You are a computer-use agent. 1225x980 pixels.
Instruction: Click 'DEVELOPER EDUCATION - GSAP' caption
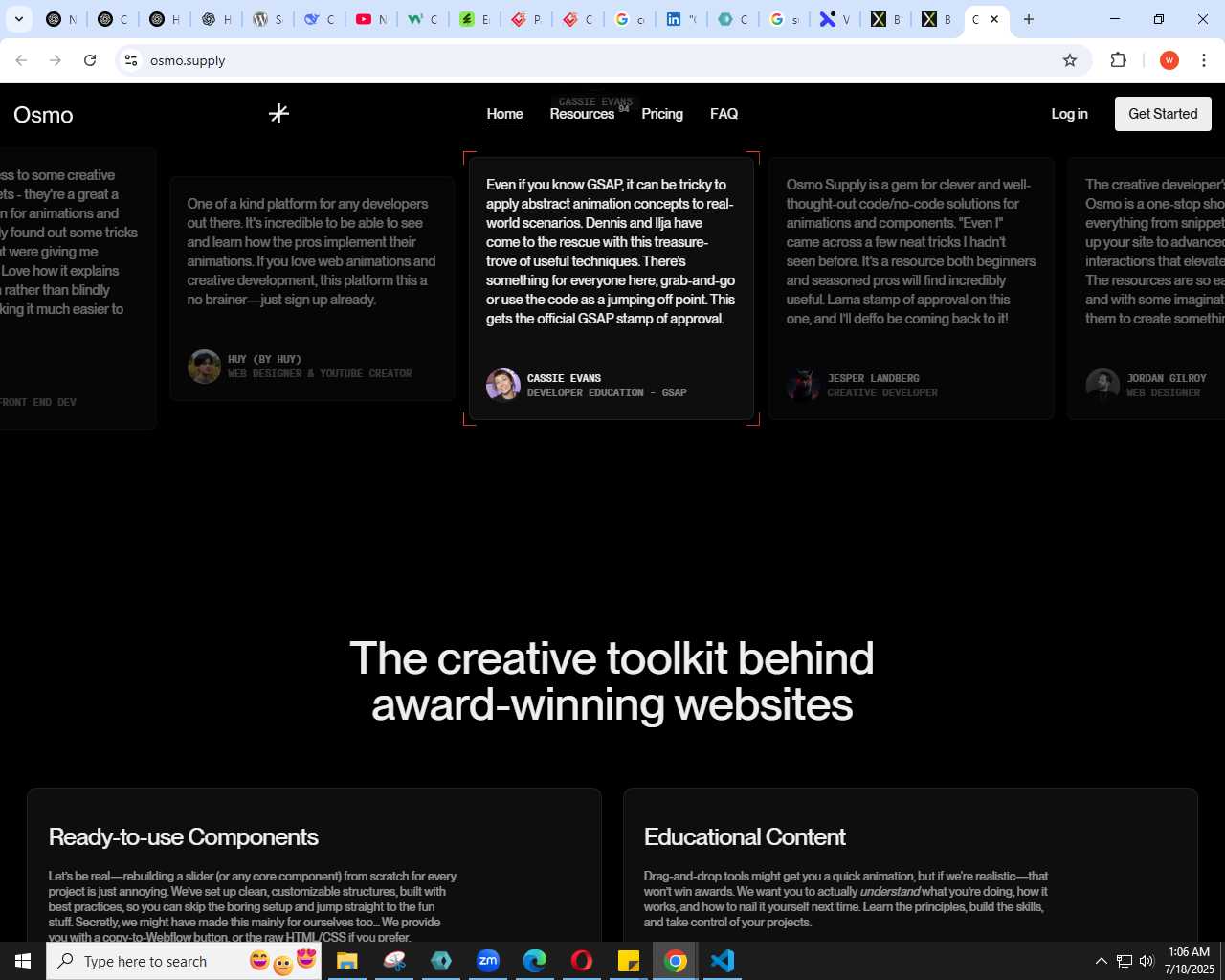pos(607,392)
